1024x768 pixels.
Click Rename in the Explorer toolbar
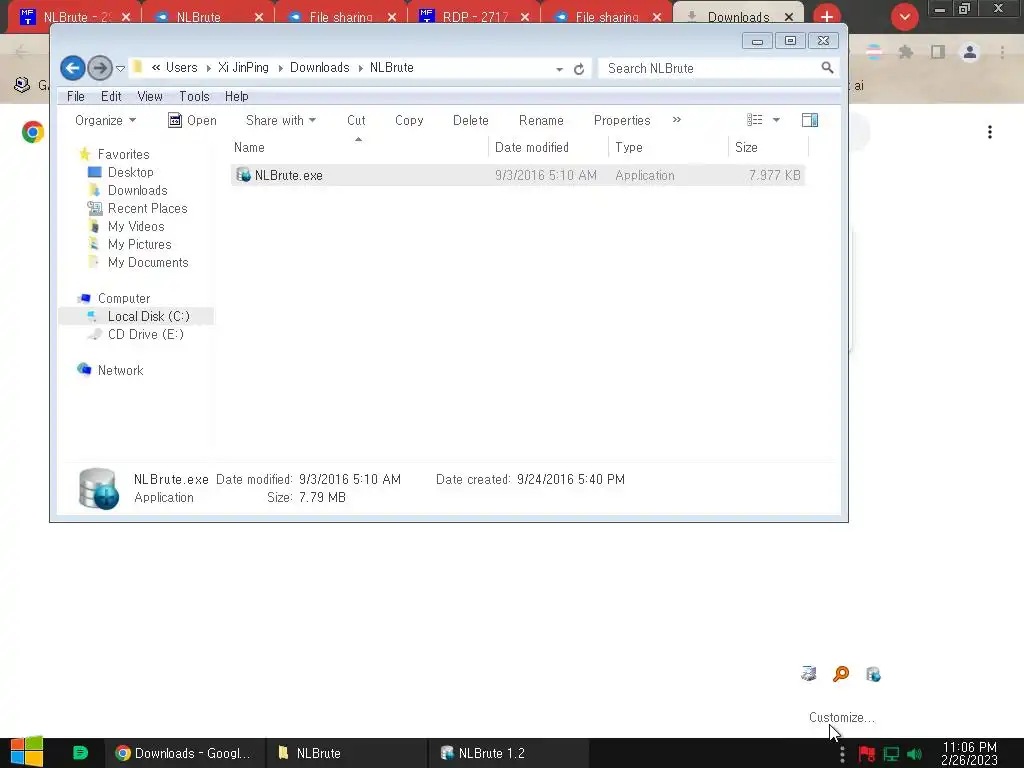[x=541, y=120]
